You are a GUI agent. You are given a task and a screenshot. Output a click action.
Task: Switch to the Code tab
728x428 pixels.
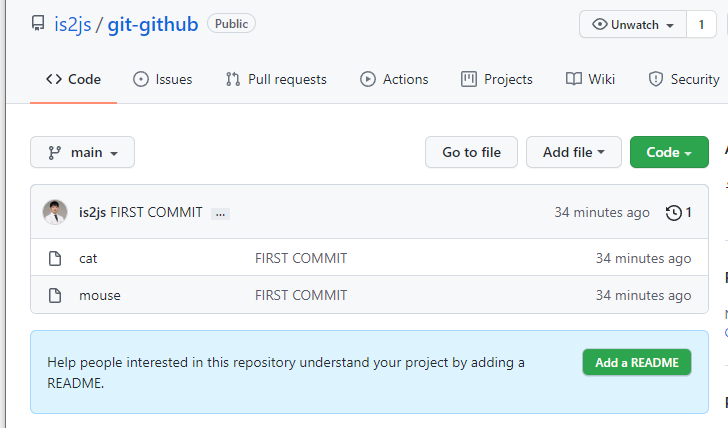[x=73, y=79]
